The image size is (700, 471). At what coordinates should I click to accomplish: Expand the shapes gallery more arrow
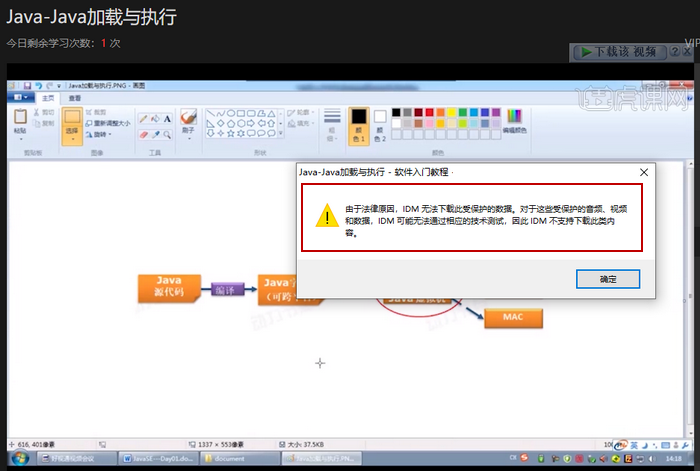[x=281, y=133]
